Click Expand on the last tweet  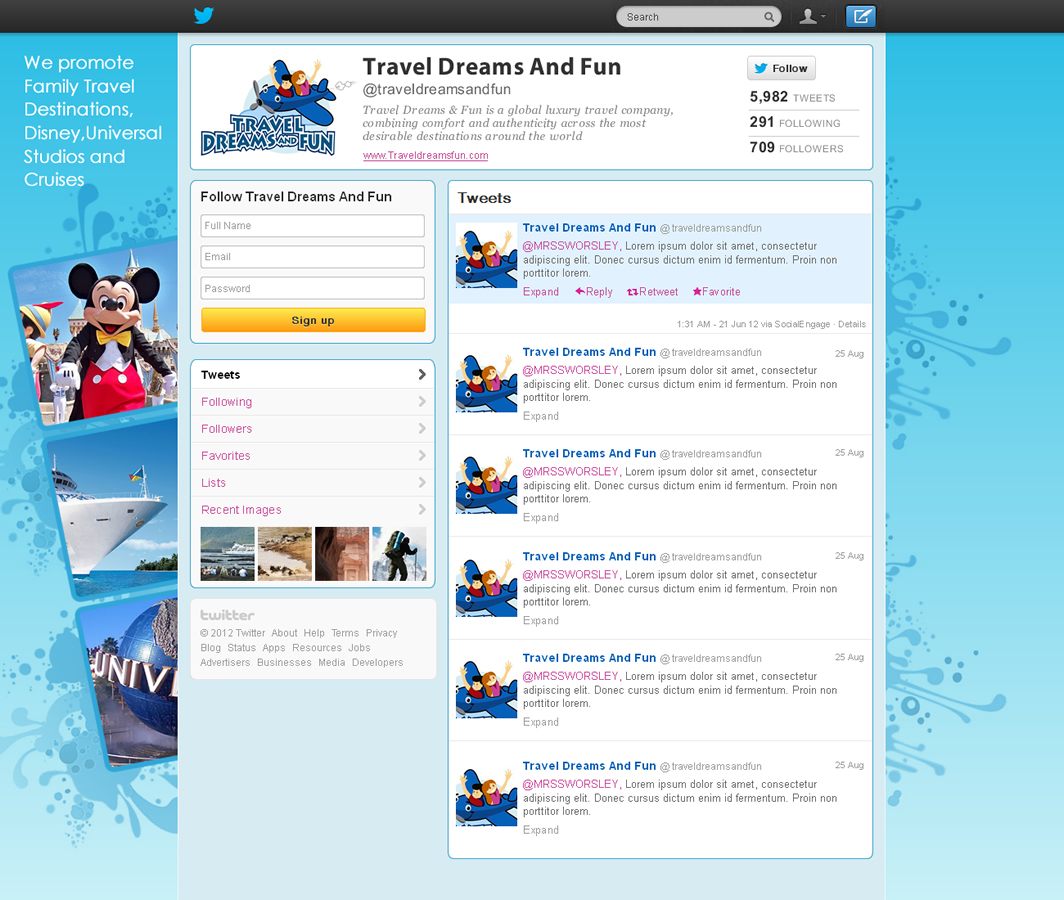[x=541, y=830]
